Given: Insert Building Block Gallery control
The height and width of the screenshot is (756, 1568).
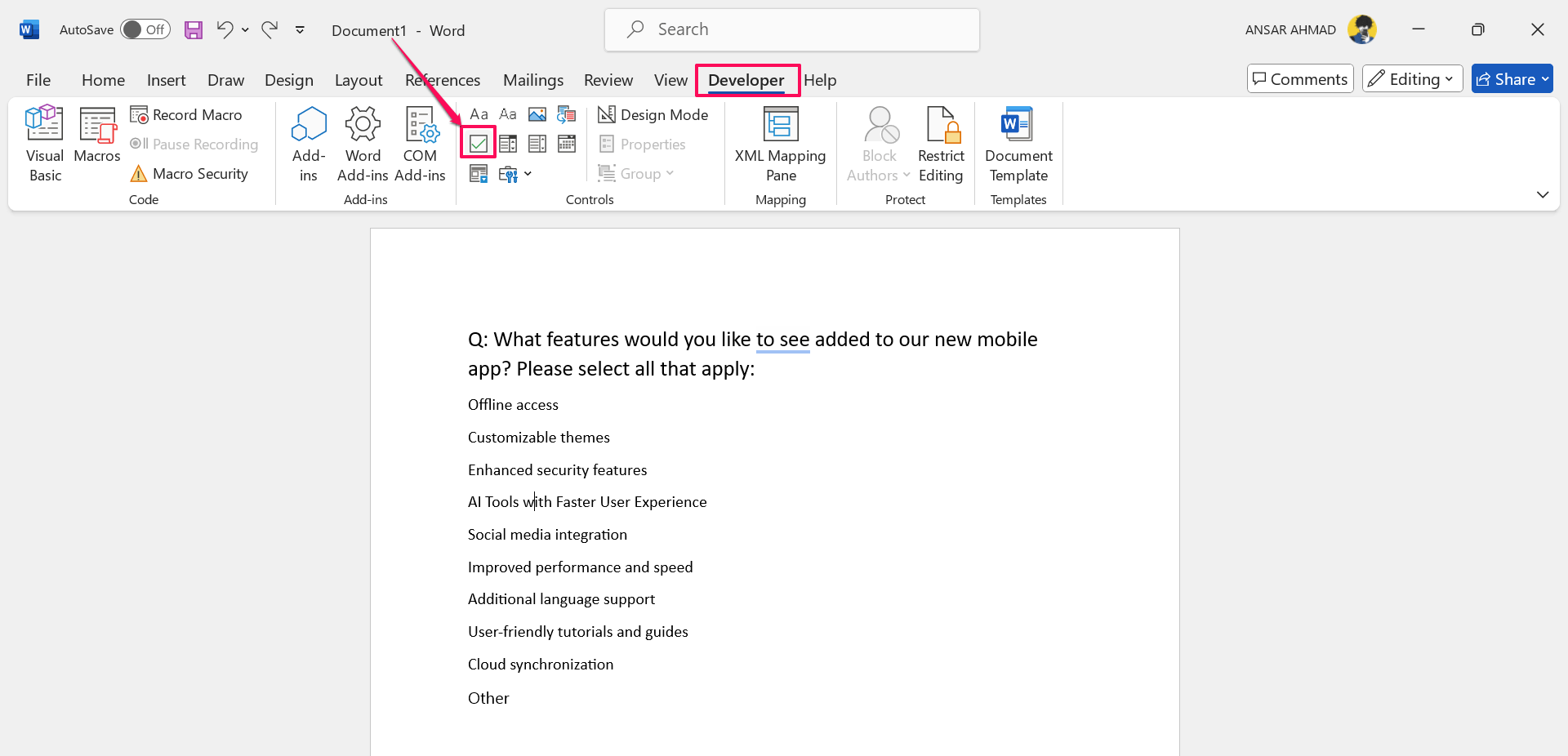Looking at the screenshot, I should pos(567,114).
